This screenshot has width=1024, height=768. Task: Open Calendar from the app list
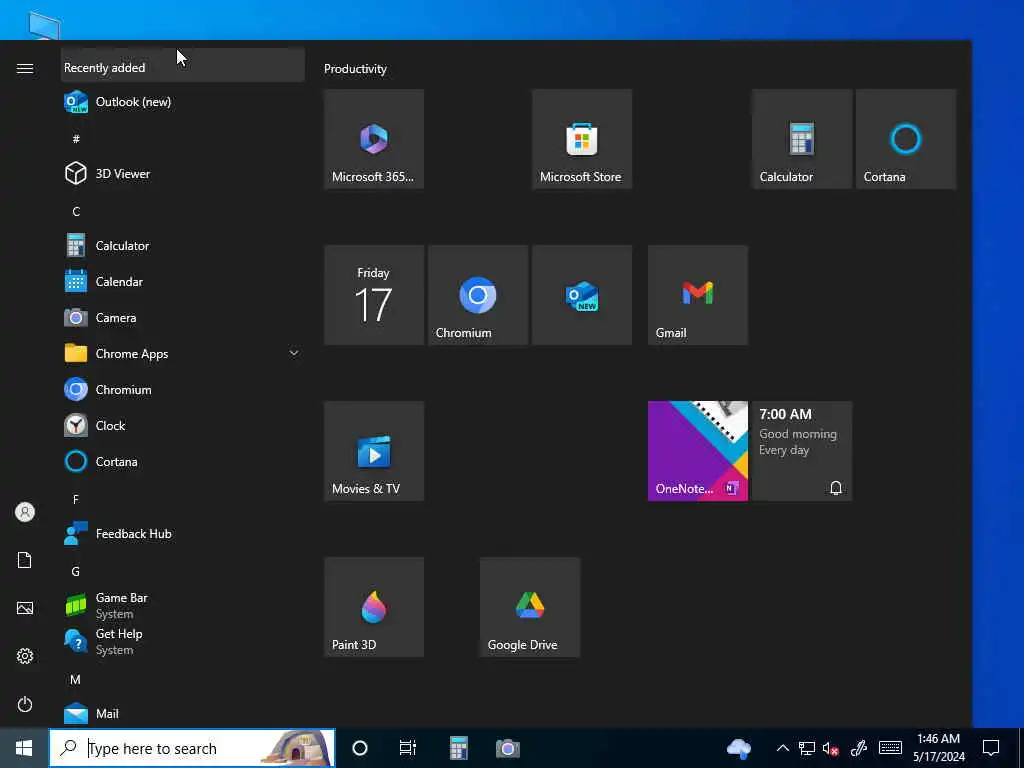click(x=183, y=281)
